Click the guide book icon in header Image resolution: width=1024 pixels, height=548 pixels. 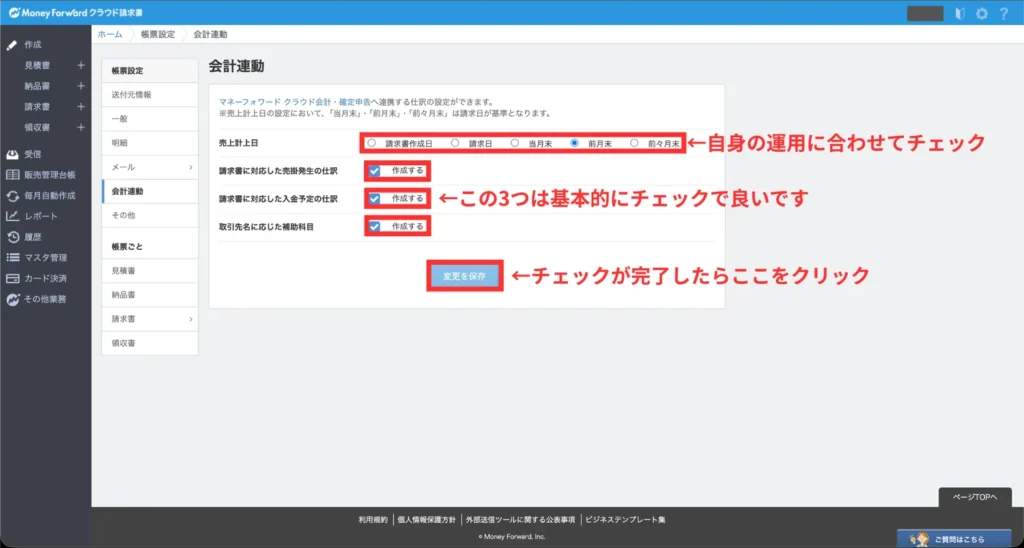point(959,13)
